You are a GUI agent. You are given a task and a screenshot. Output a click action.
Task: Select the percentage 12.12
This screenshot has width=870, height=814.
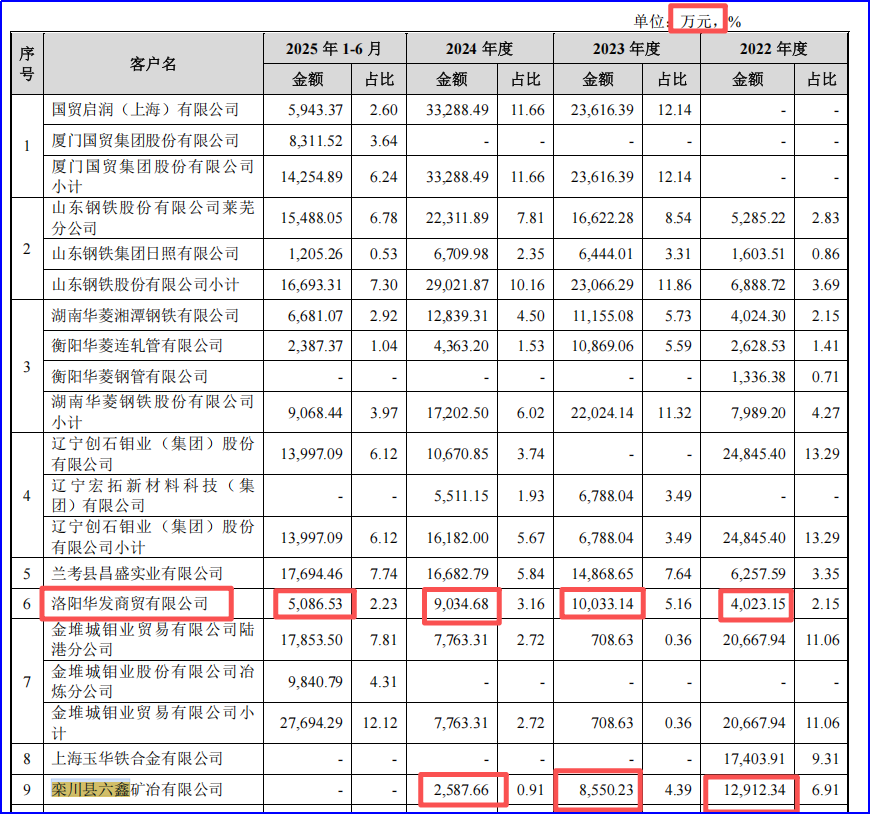click(x=380, y=723)
